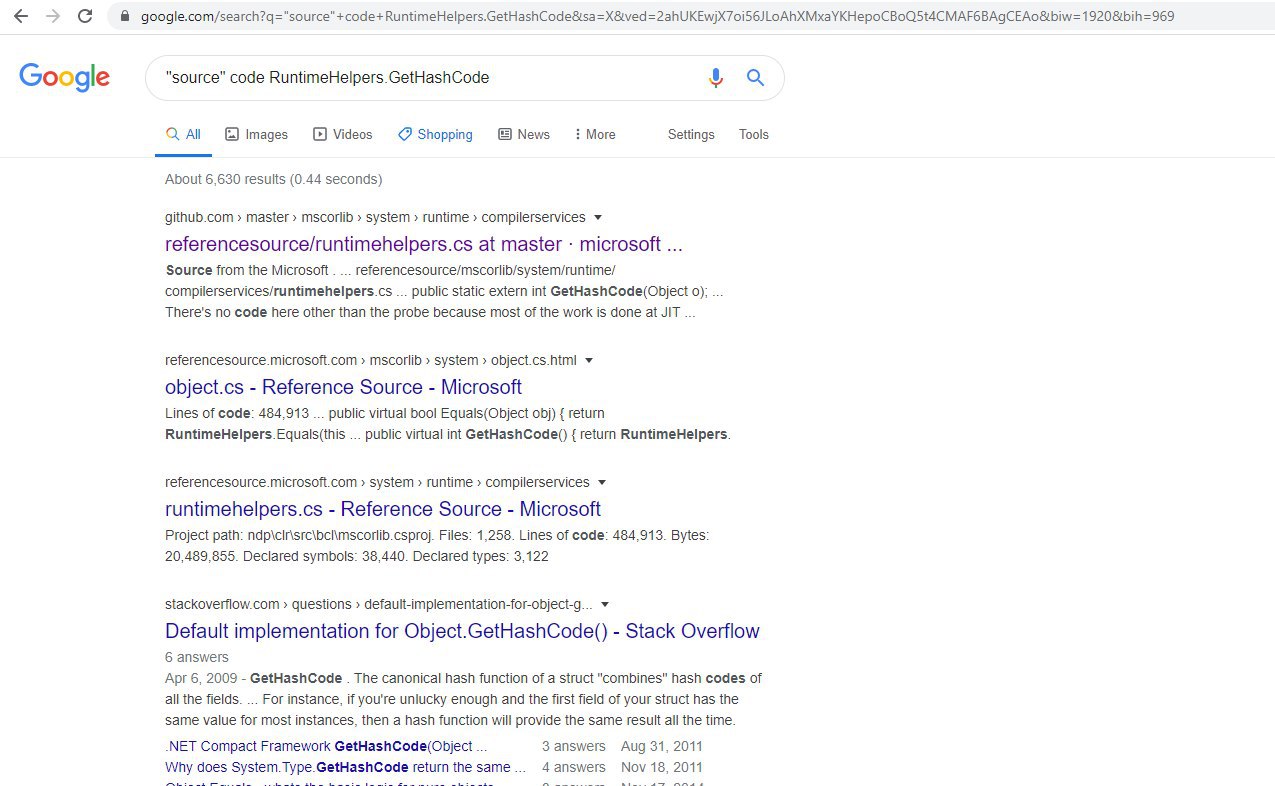Expand the github.com result options arrow
The height and width of the screenshot is (786, 1275).
pos(598,218)
